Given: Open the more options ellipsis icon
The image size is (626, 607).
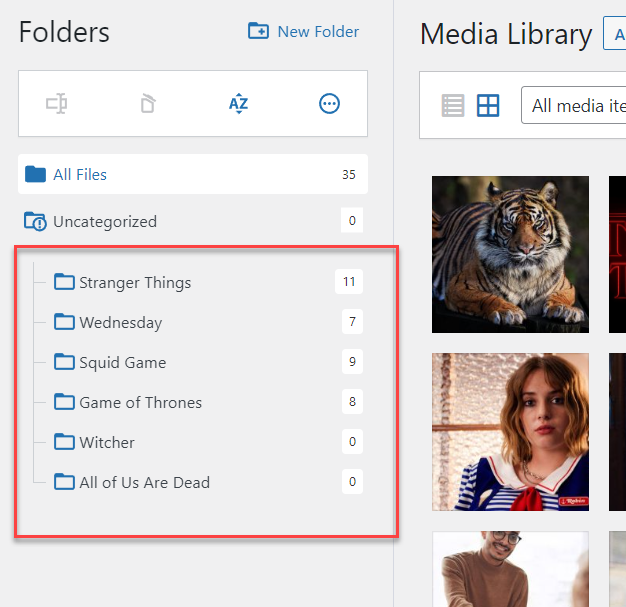Looking at the screenshot, I should [x=329, y=103].
